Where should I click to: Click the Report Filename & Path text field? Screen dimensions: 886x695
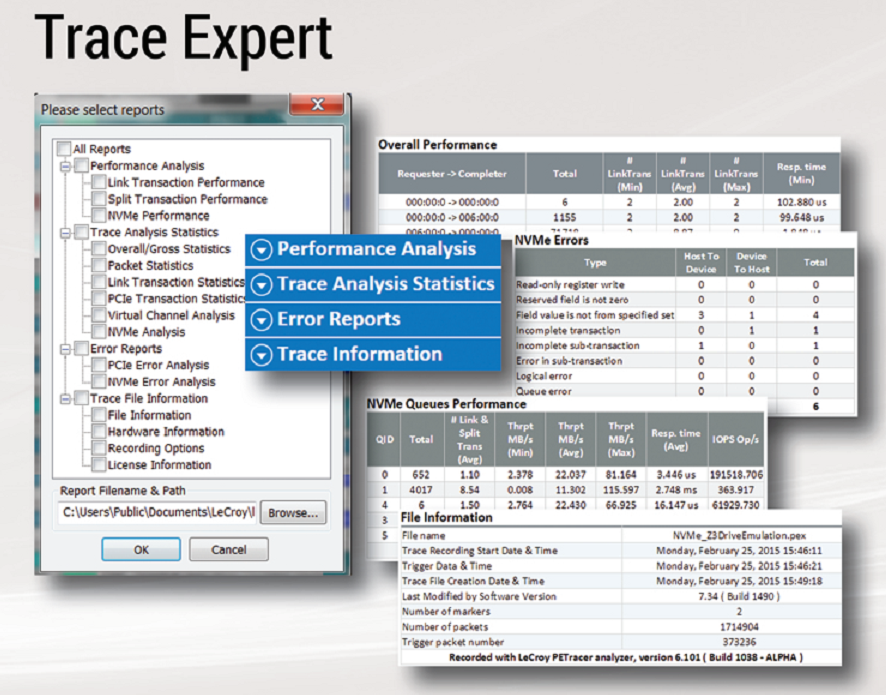coord(156,512)
